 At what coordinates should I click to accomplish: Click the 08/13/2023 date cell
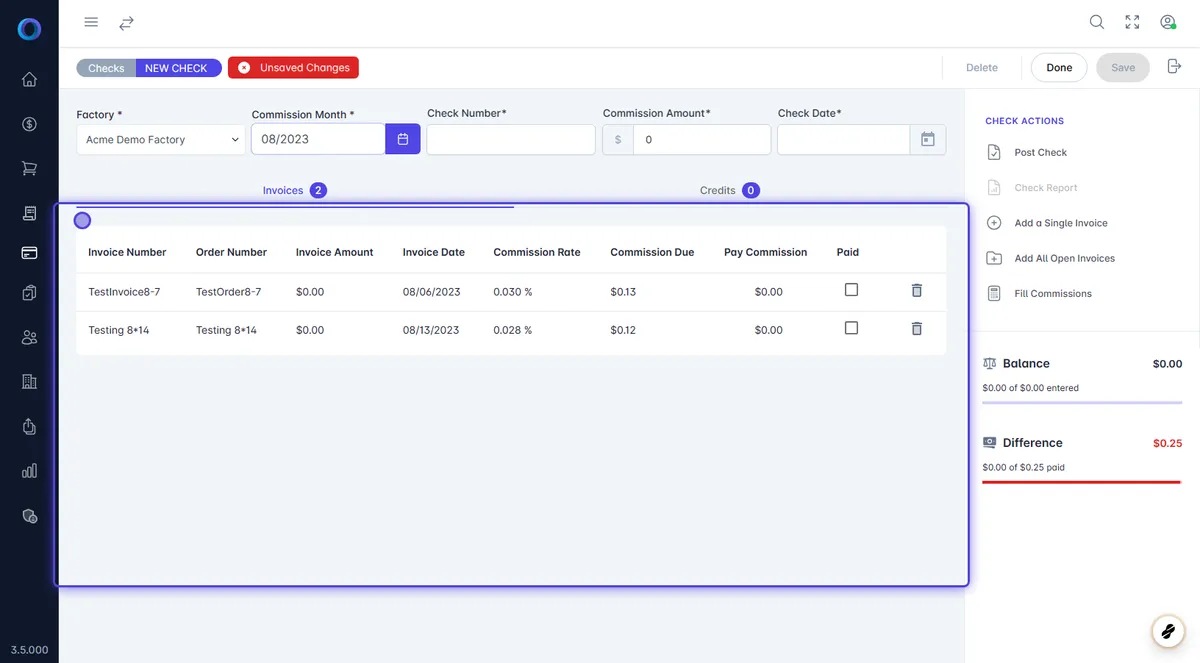(431, 330)
